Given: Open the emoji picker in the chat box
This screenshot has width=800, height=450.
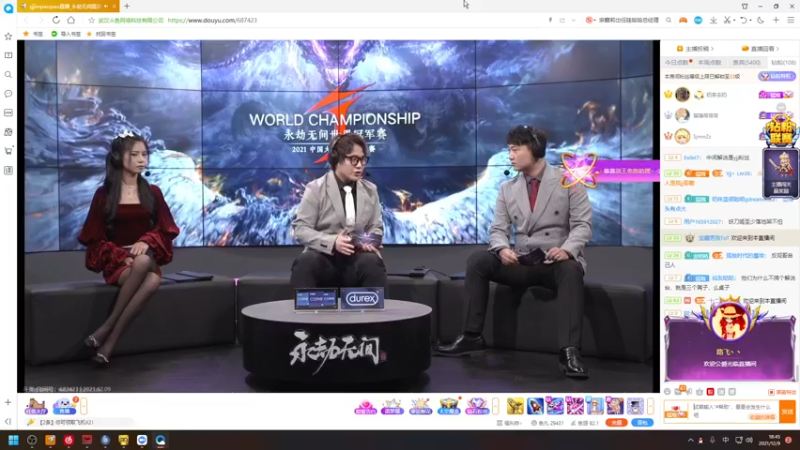Looking at the screenshot, I should (667, 391).
